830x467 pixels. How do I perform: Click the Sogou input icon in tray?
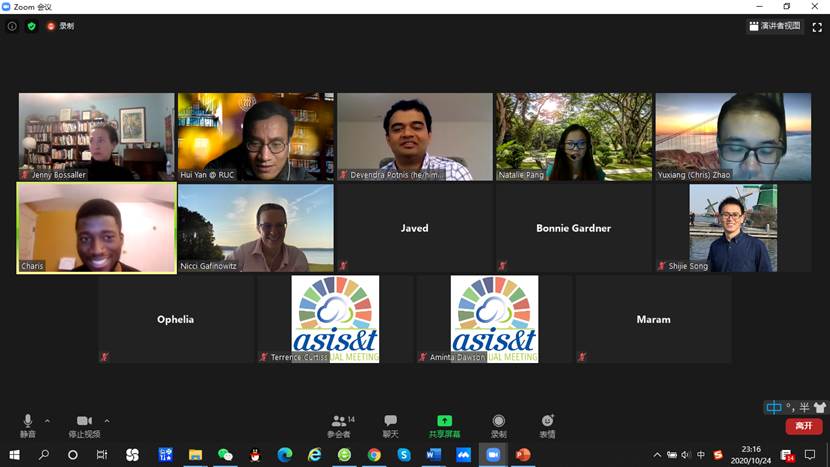pos(718,455)
